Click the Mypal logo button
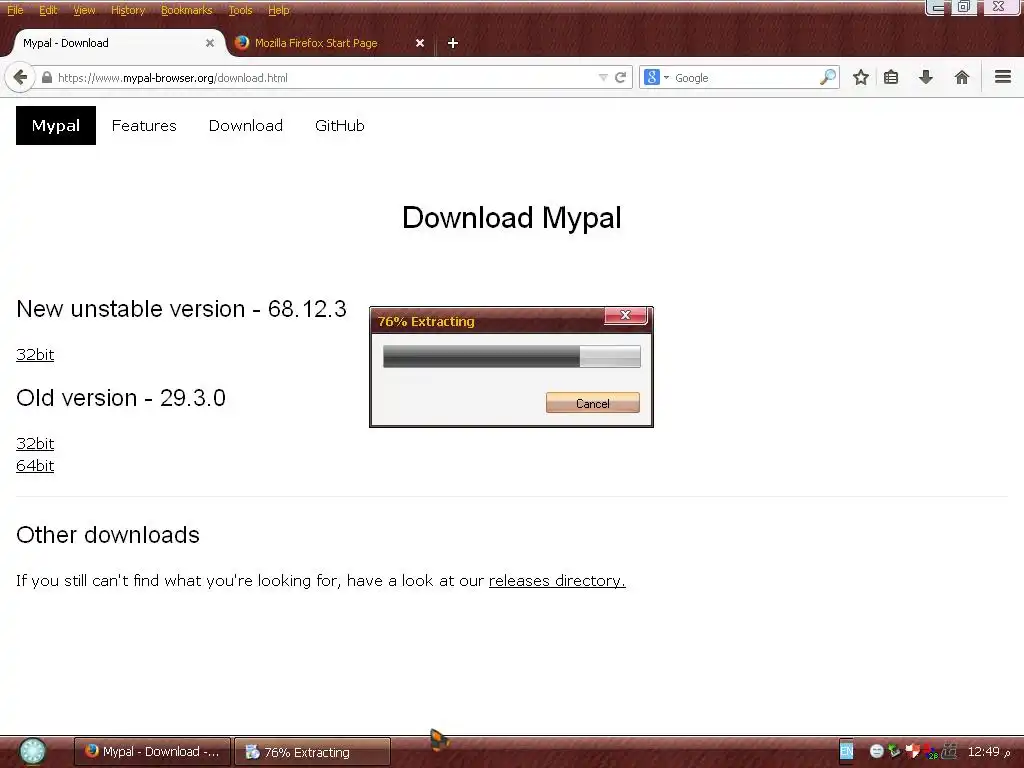Viewport: 1024px width, 768px height. [x=56, y=125]
